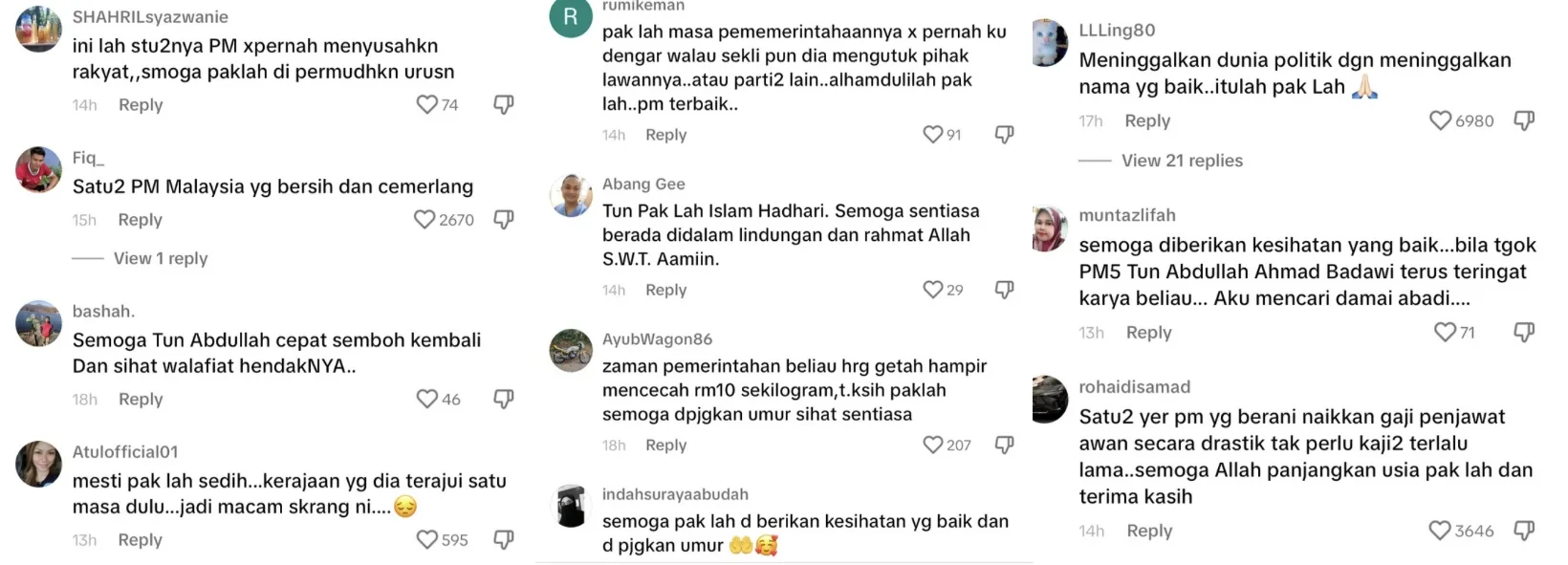Dislike Fiq_'s comment using thumbs-down icon

tap(504, 220)
